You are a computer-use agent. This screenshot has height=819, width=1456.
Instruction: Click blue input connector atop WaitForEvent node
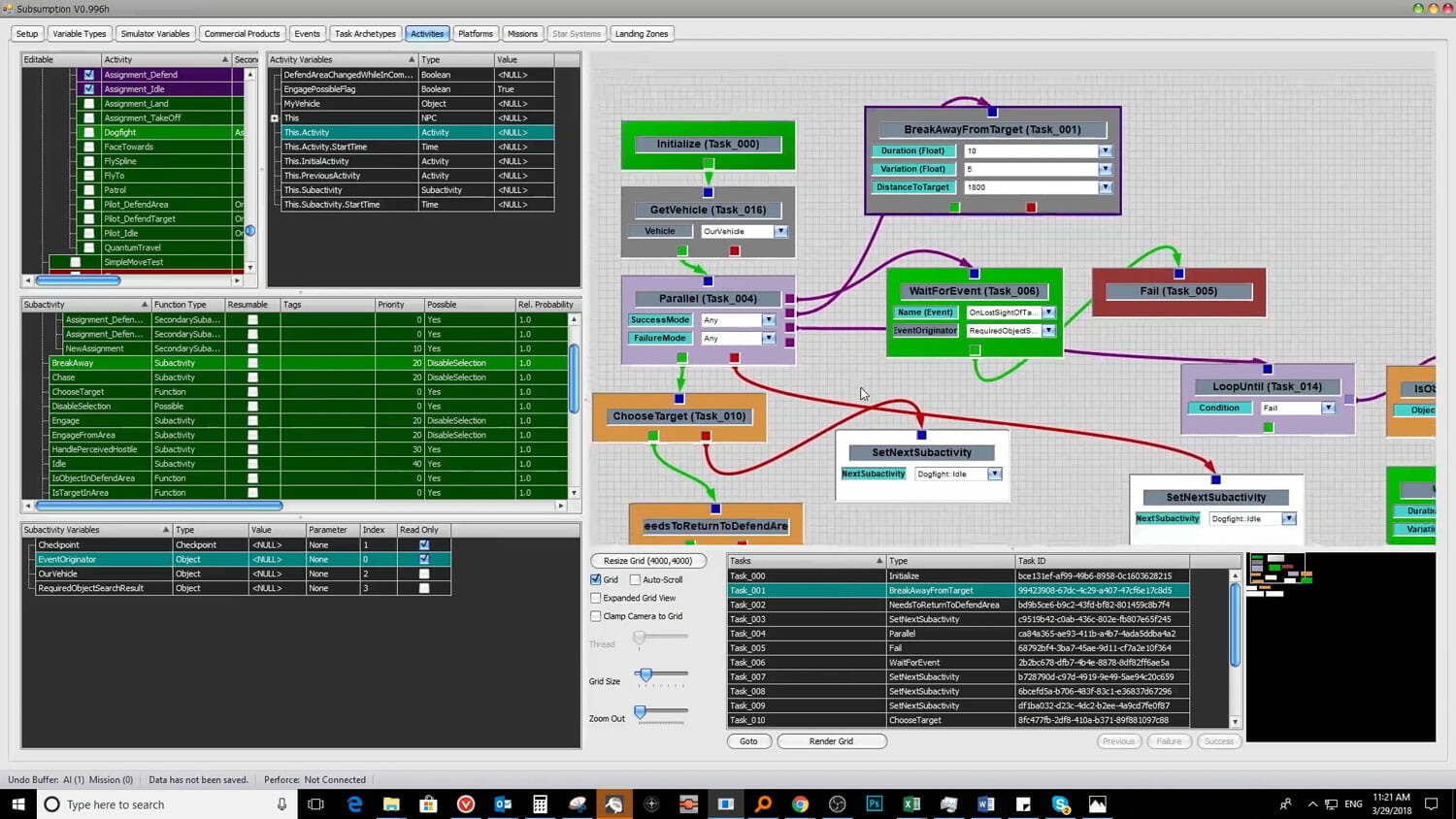[x=974, y=274]
